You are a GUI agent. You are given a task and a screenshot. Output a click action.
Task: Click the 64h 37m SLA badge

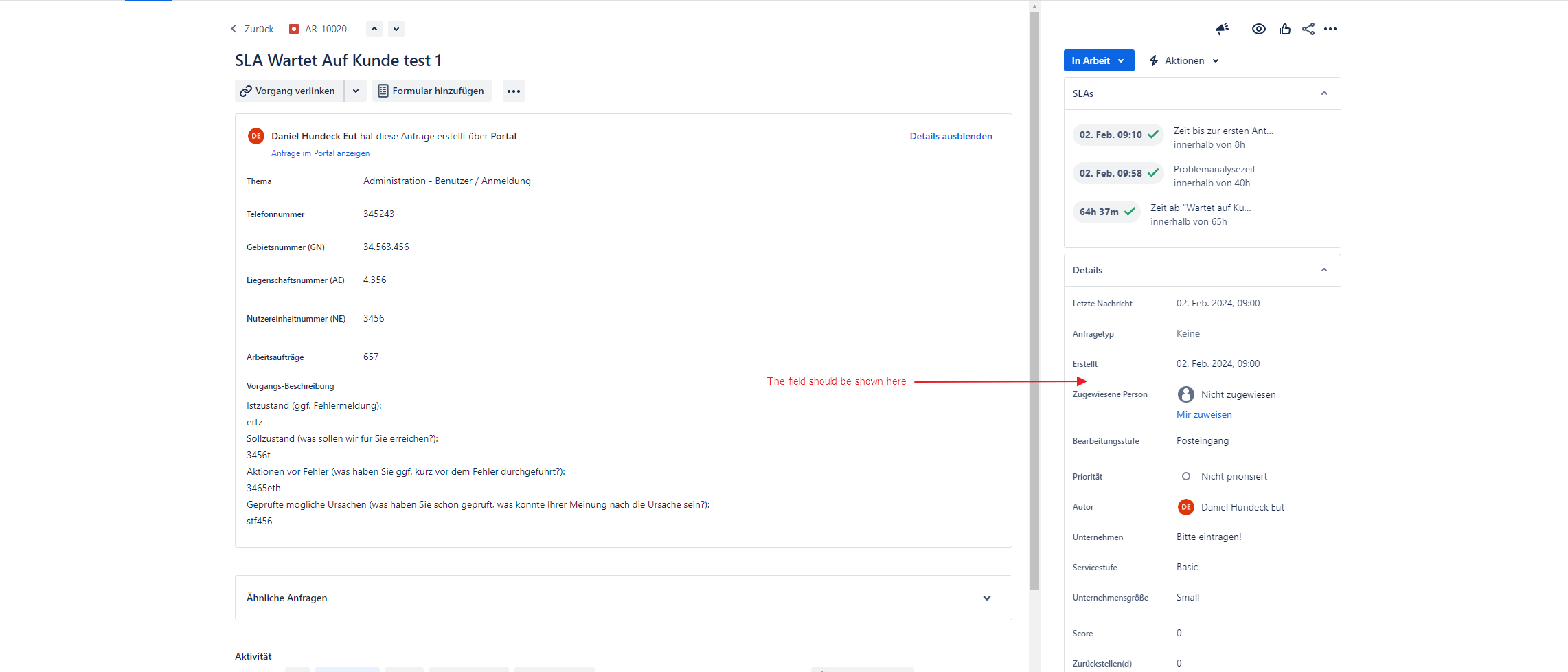[x=1106, y=212]
